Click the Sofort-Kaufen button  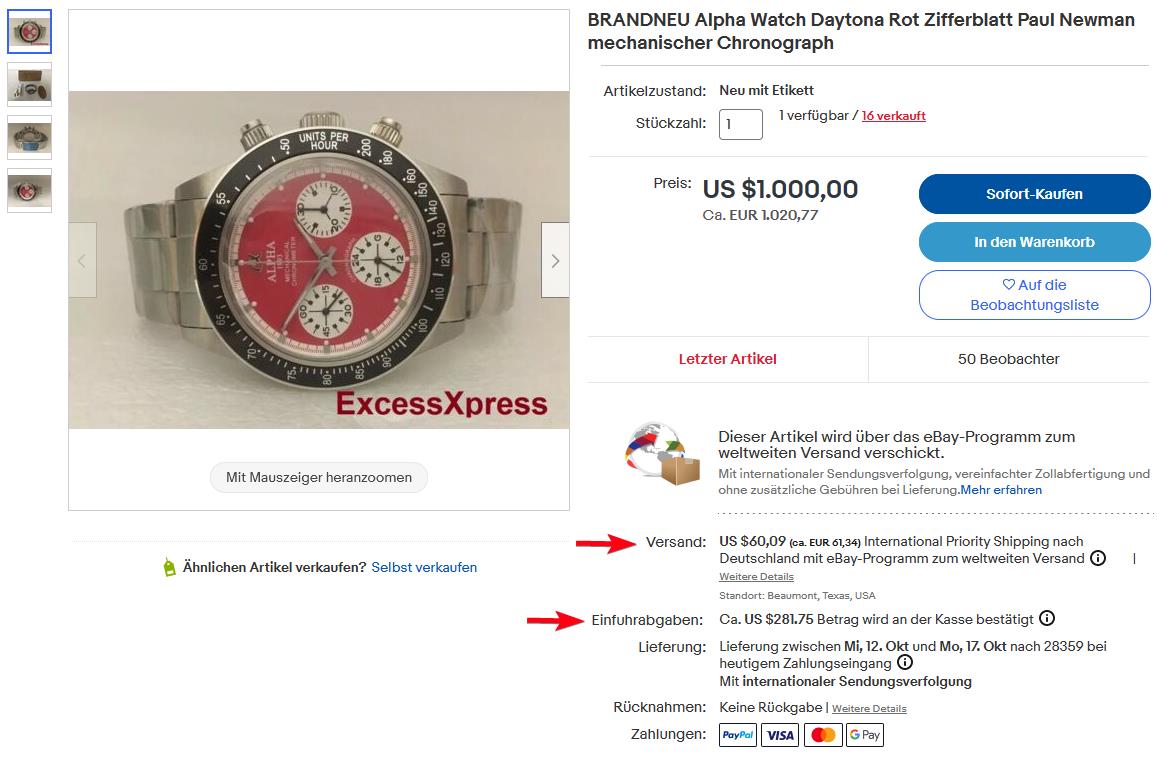(1035, 194)
